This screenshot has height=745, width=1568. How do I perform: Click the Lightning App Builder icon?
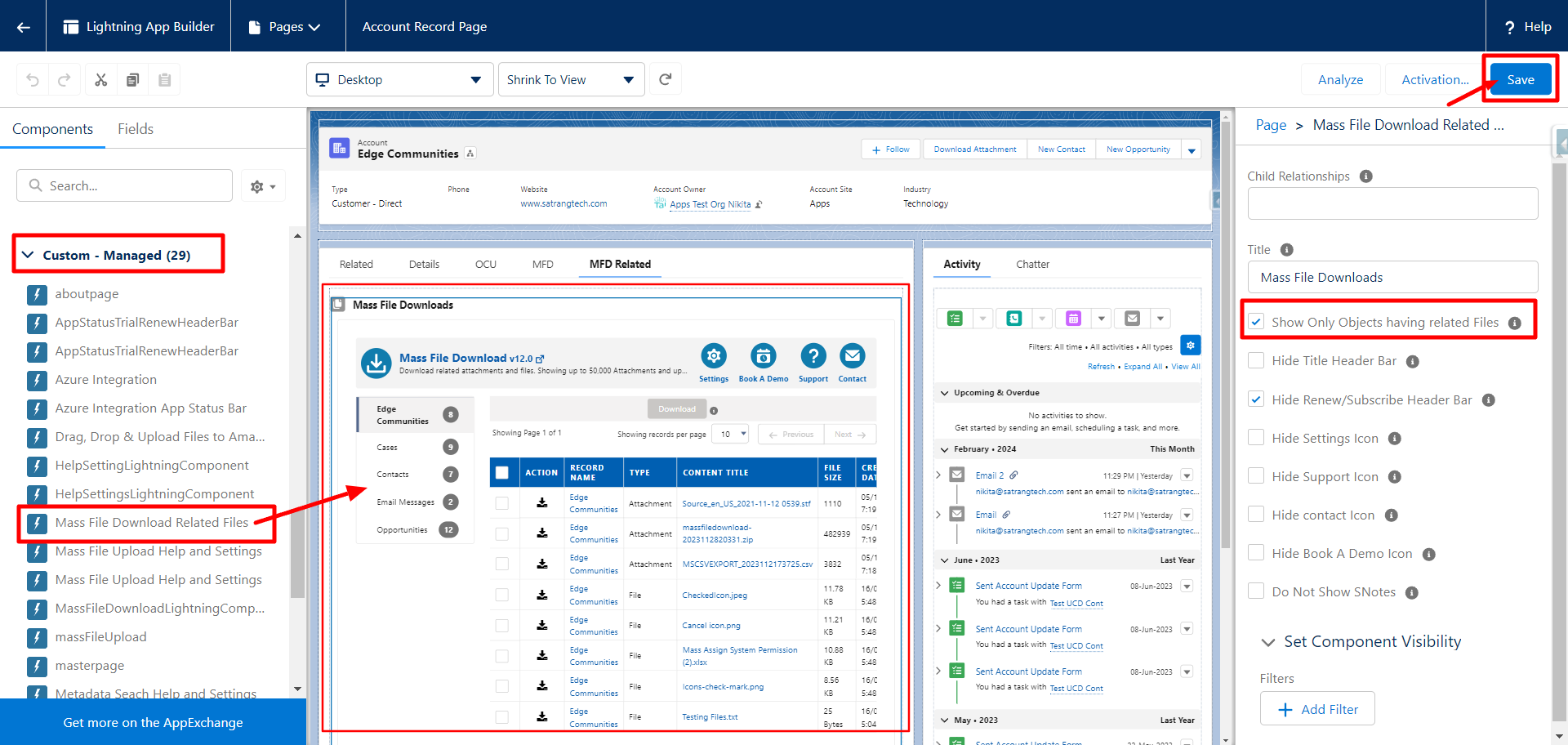pyautogui.click(x=71, y=27)
